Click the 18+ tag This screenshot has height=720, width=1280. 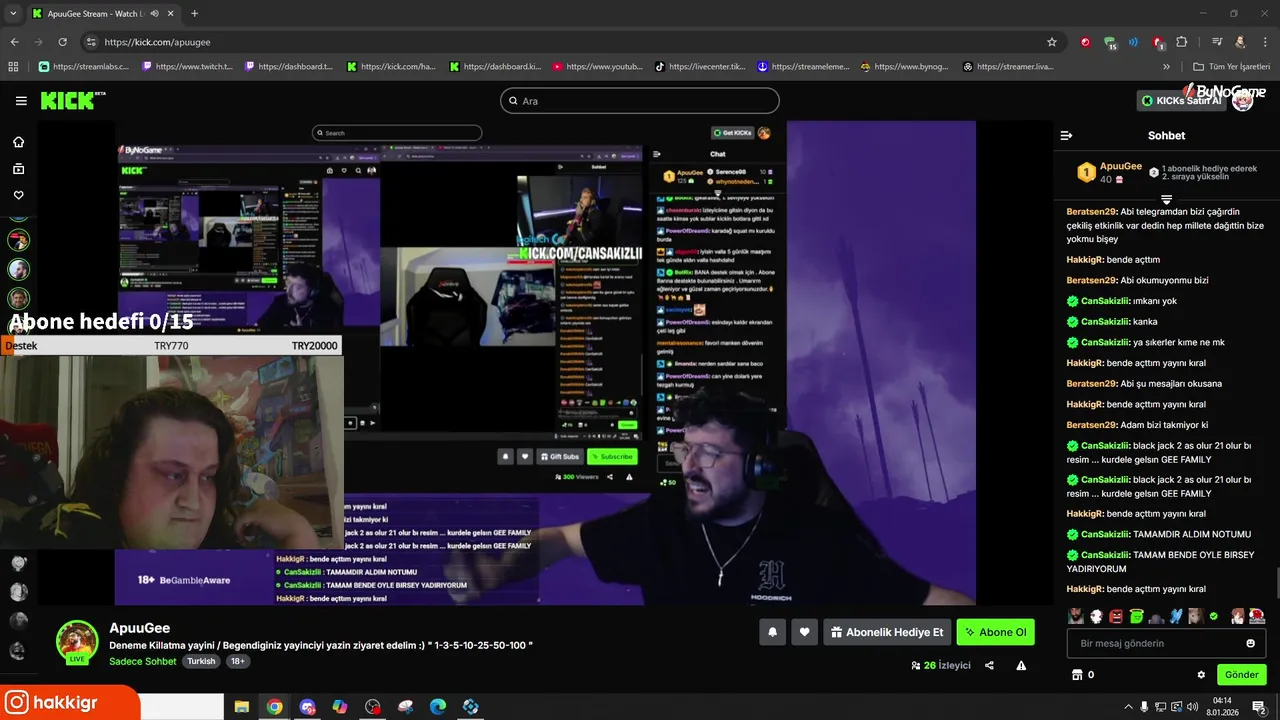(237, 661)
